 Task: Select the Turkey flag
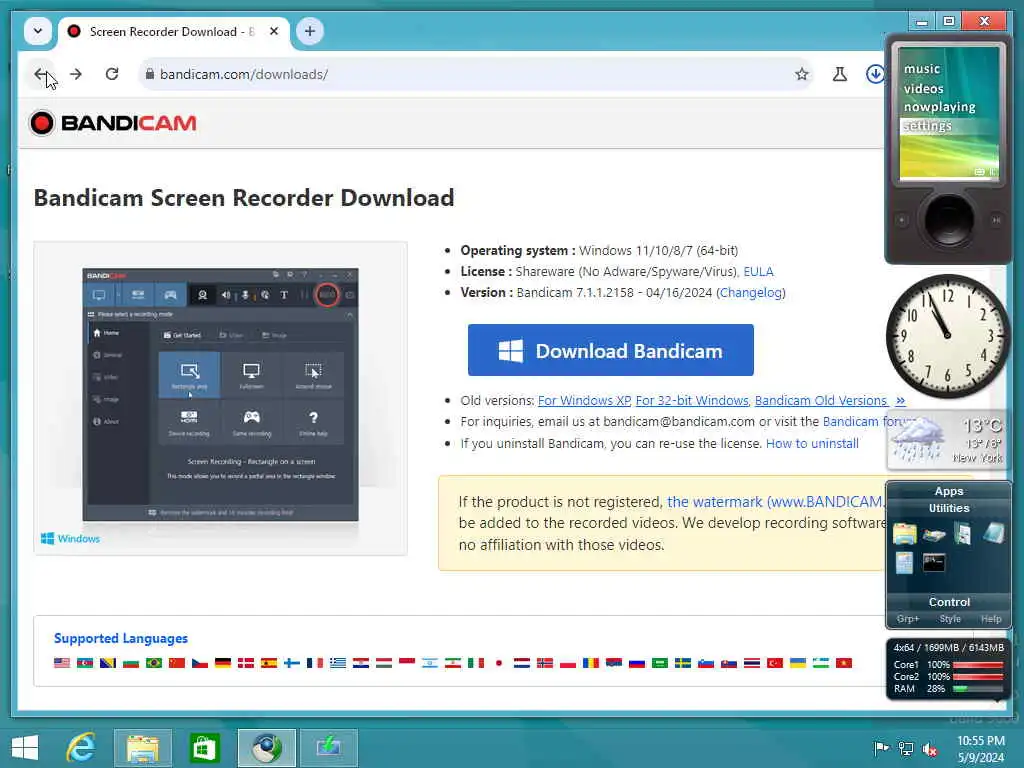[x=775, y=663]
